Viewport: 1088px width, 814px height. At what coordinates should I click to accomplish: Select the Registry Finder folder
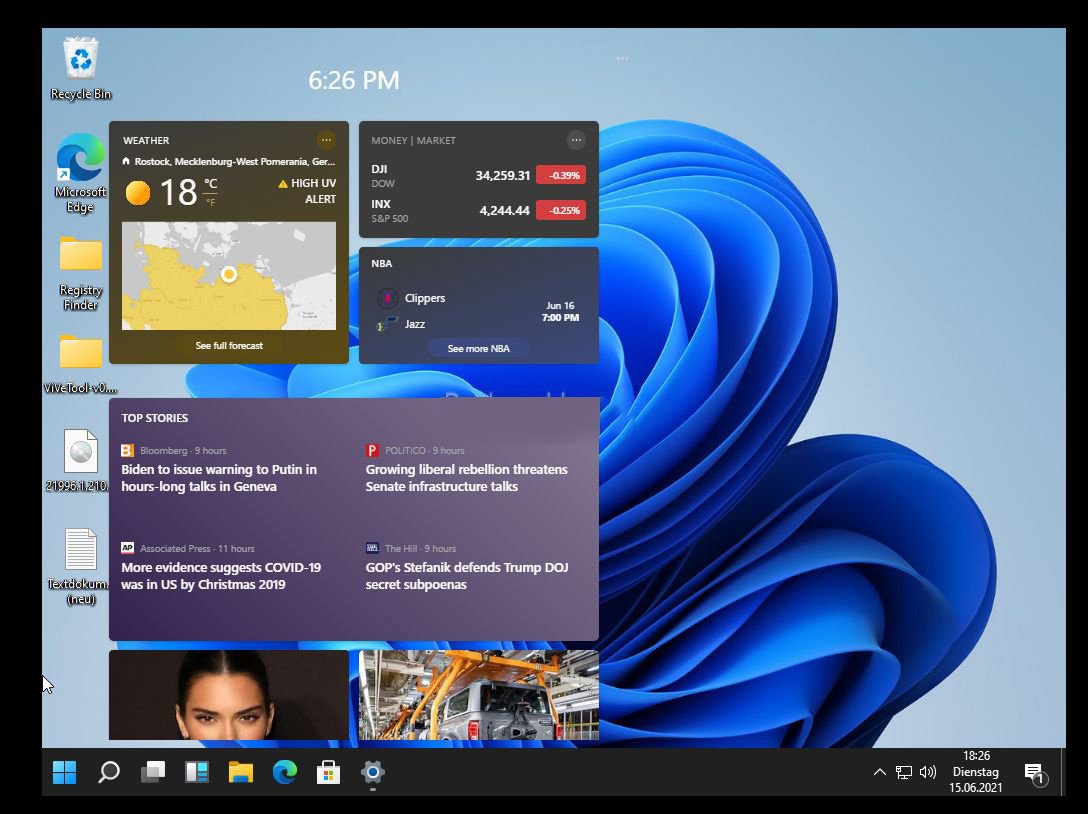click(80, 273)
